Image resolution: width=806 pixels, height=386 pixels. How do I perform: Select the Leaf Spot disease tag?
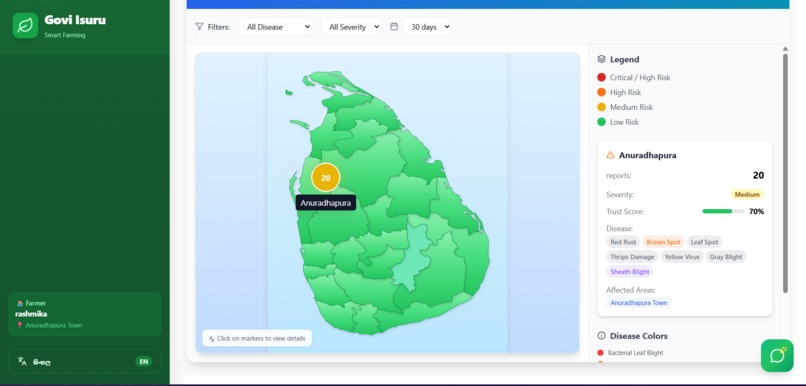(x=704, y=242)
